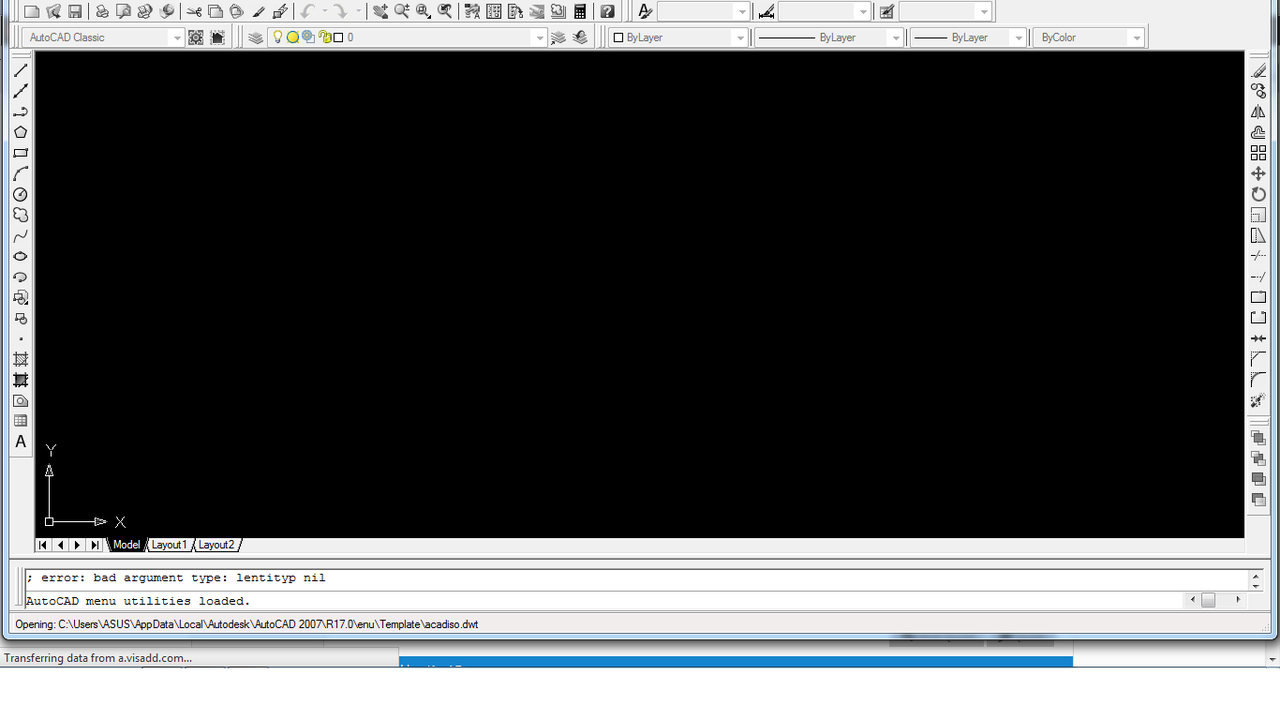
Task: Click the 'error: bad argument type' text line
Action: (x=176, y=578)
